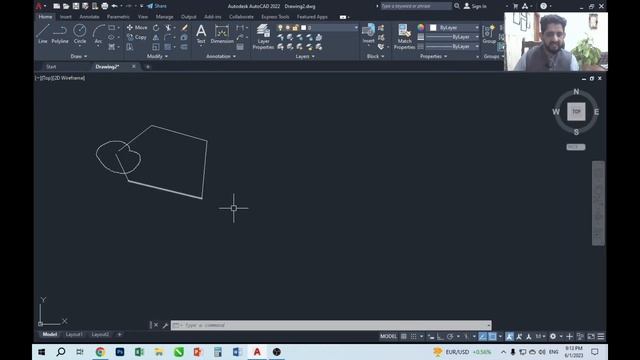Expand the Layers panel
The height and width of the screenshot is (360, 640).
click(305, 56)
